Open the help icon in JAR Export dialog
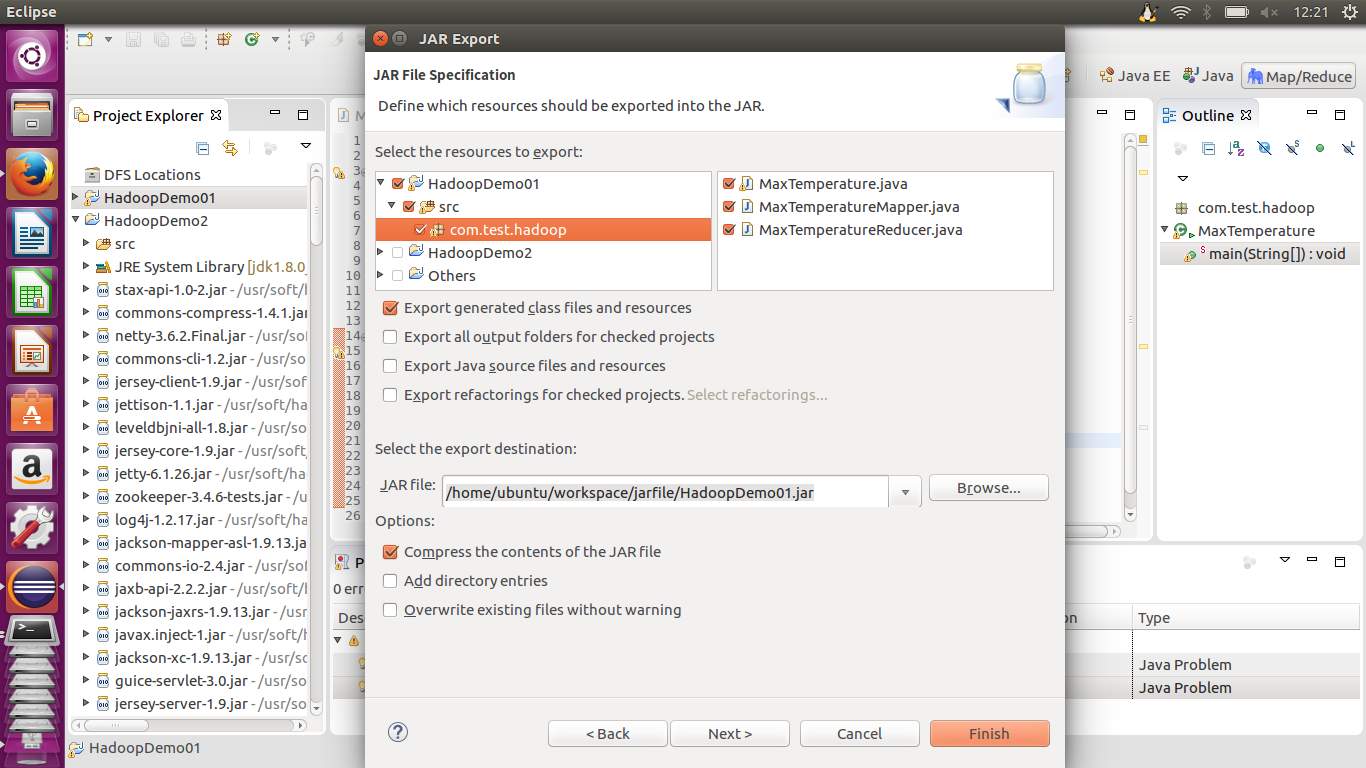Viewport: 1366px width, 768px height. (x=398, y=733)
